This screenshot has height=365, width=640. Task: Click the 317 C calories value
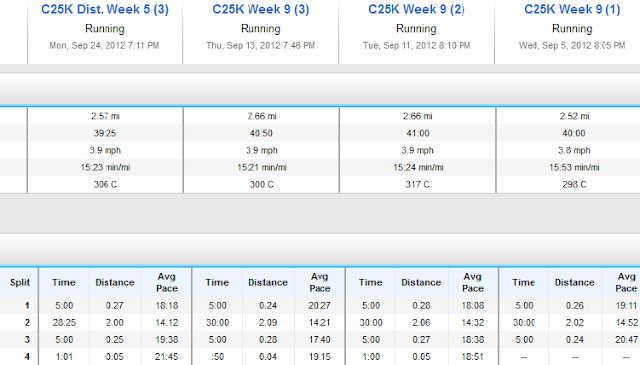click(x=418, y=185)
